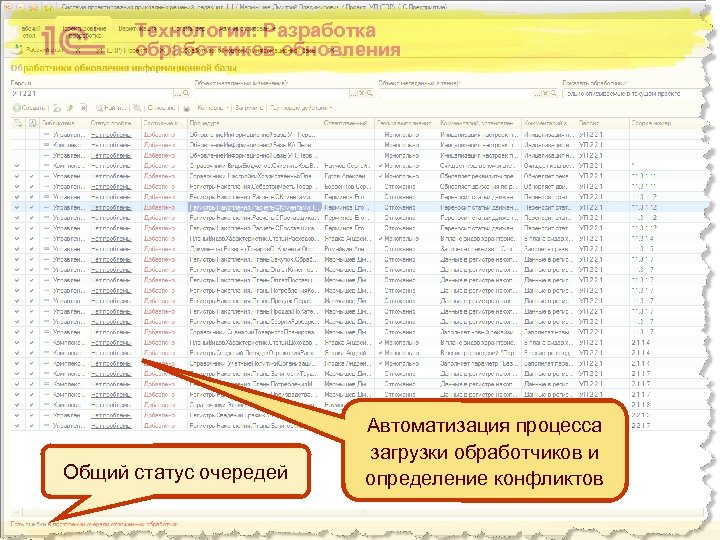This screenshot has width=720, height=540.
Task: Click the Показать обработчики value field
Action: click(632, 93)
